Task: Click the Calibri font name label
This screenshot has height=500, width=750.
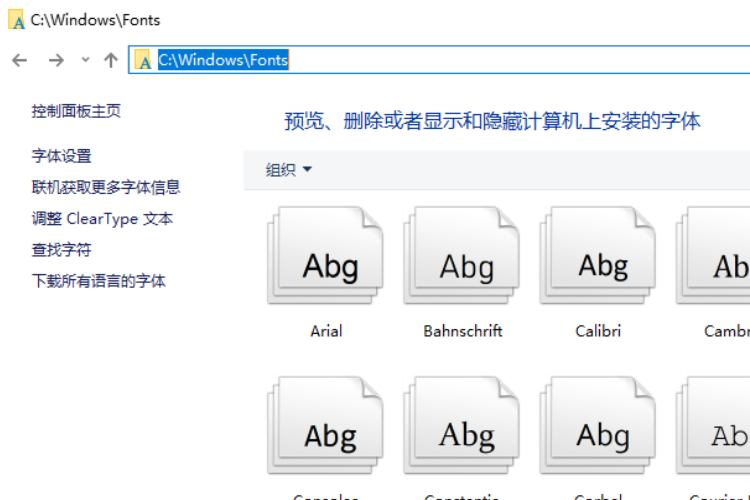Action: [598, 331]
